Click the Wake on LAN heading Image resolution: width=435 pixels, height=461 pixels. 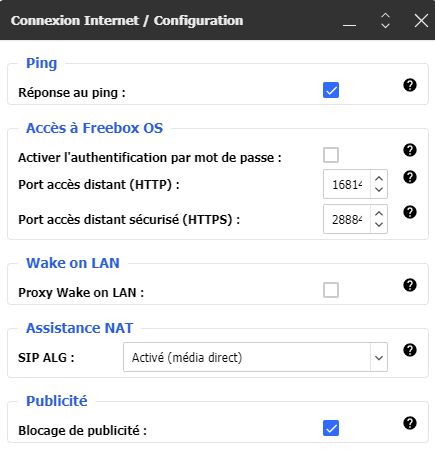(x=73, y=263)
